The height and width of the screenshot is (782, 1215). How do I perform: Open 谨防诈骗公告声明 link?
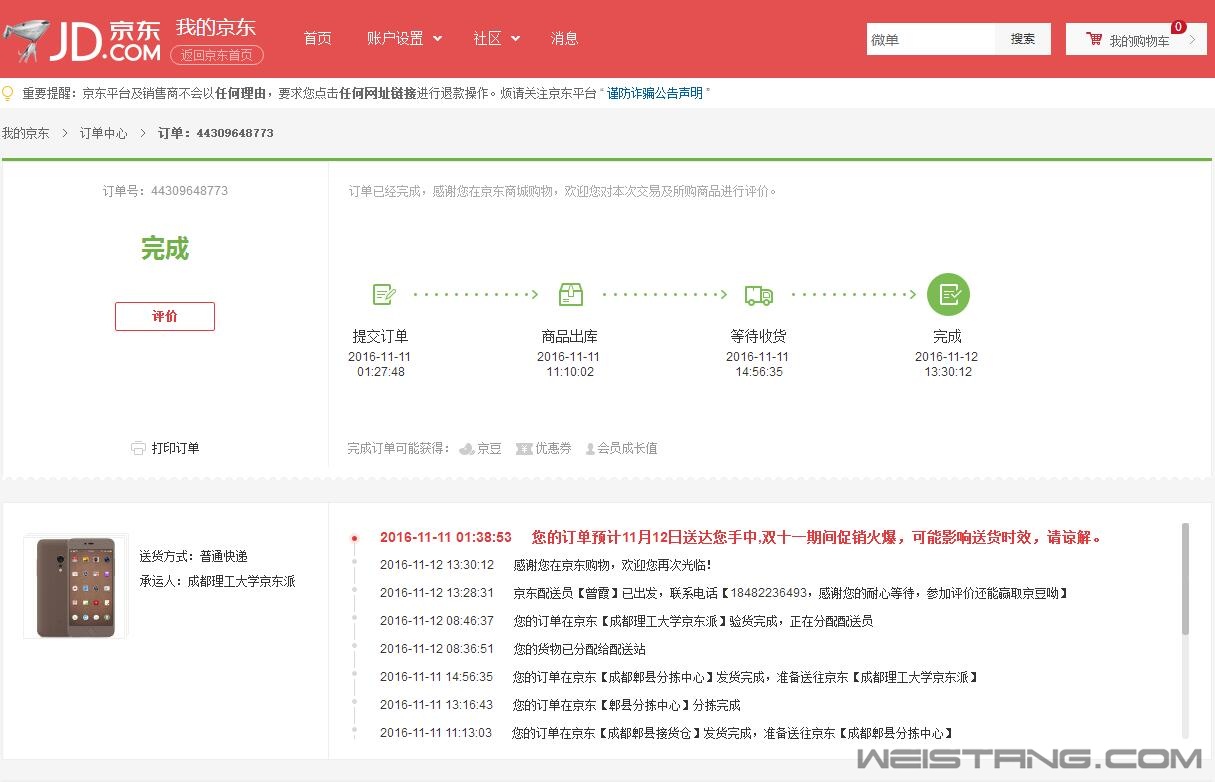tap(655, 93)
